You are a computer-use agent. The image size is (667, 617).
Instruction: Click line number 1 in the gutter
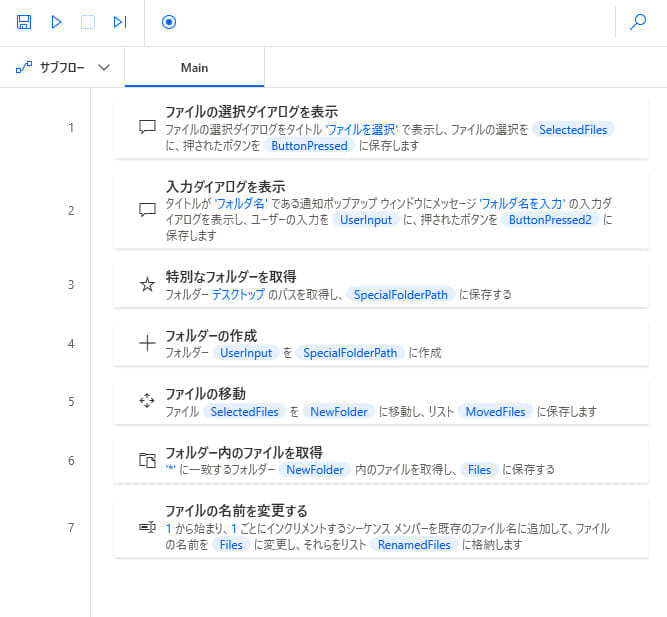click(x=71, y=127)
